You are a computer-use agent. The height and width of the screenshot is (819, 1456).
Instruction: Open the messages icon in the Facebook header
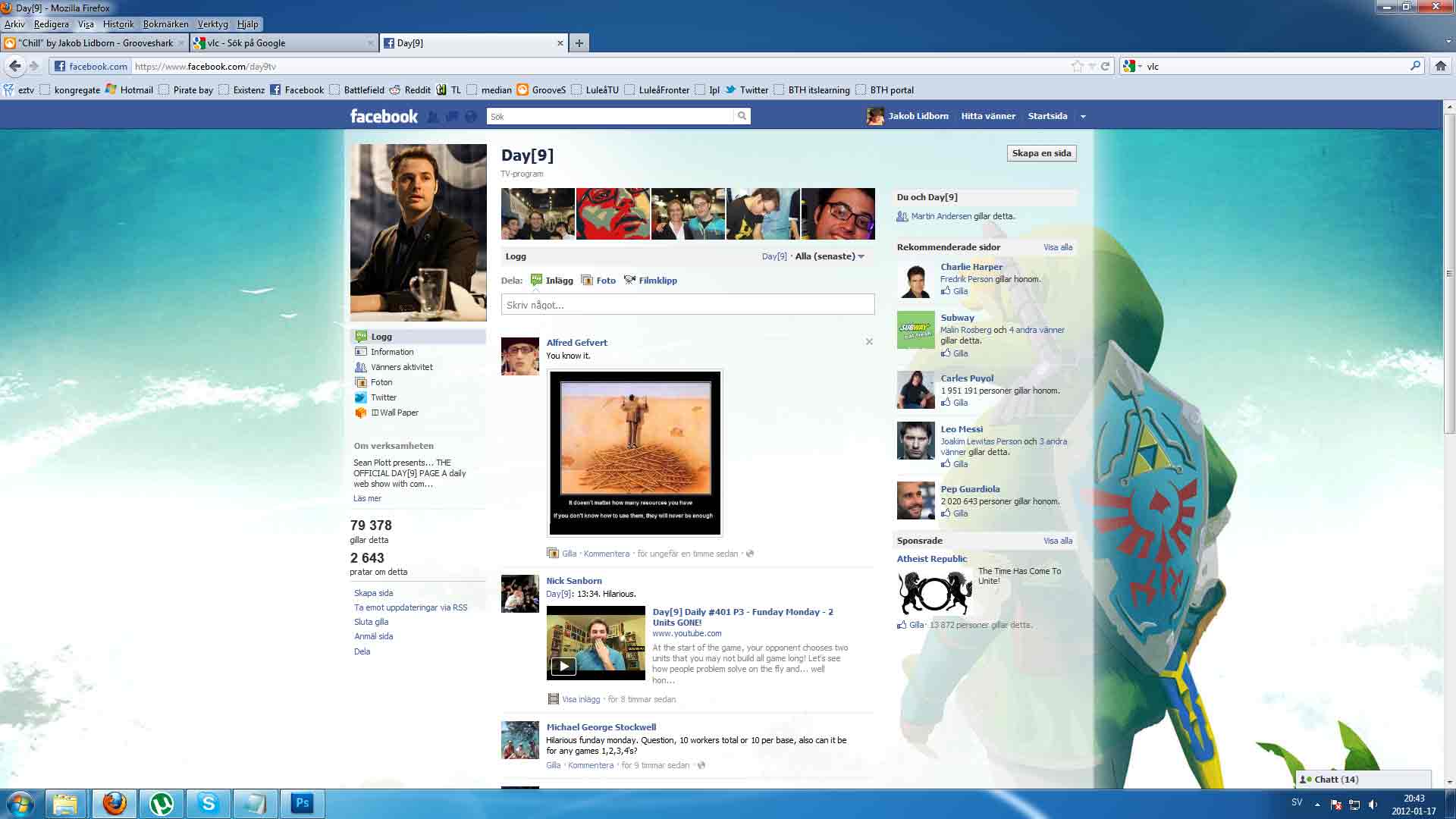tap(452, 117)
